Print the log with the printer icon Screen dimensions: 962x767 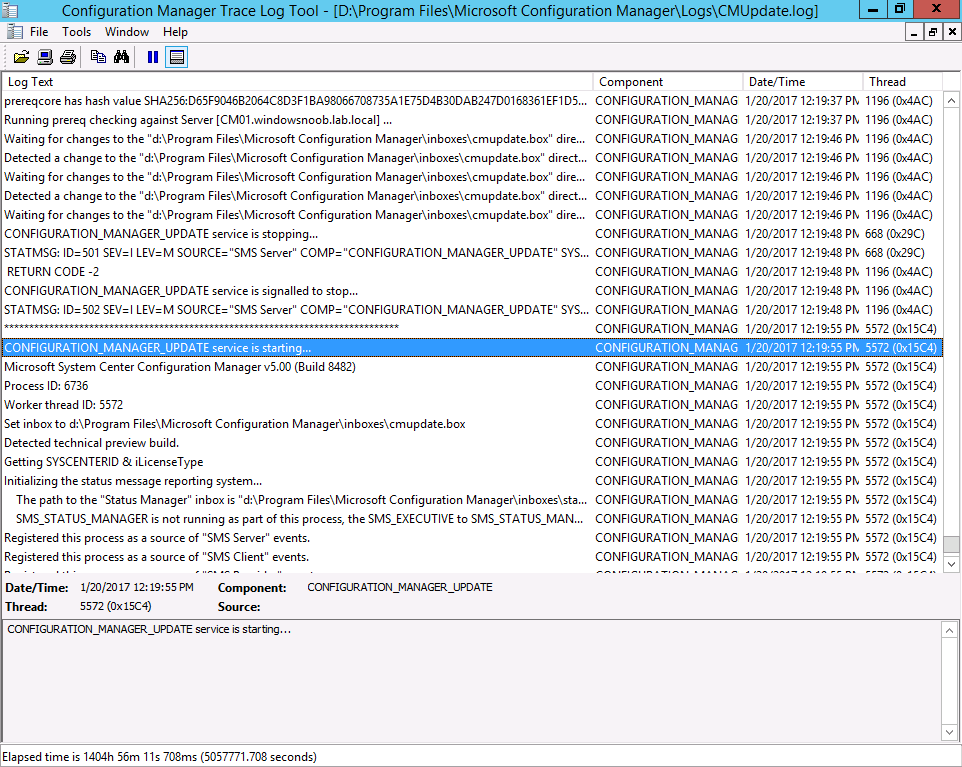[x=68, y=57]
